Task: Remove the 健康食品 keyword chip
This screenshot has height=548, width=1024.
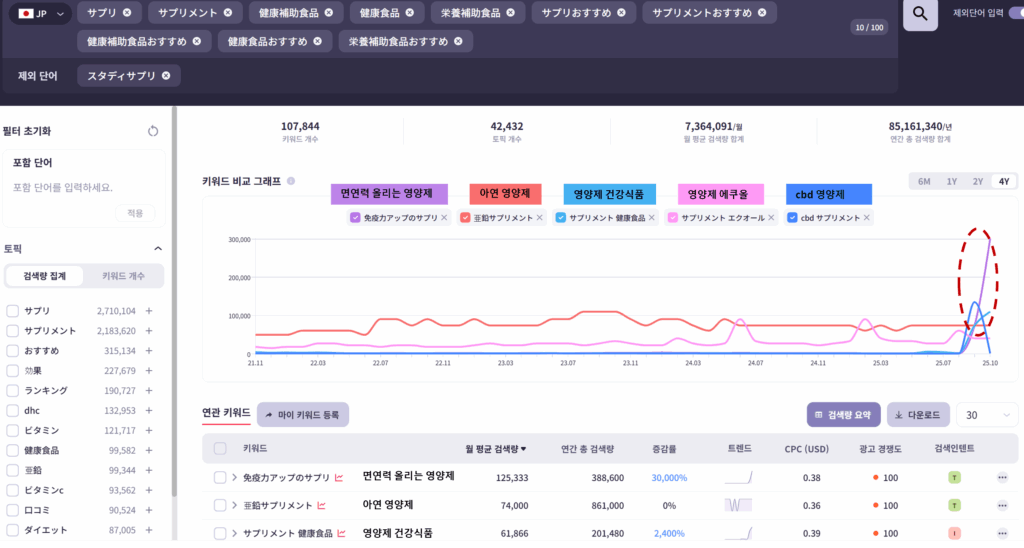Action: [409, 12]
